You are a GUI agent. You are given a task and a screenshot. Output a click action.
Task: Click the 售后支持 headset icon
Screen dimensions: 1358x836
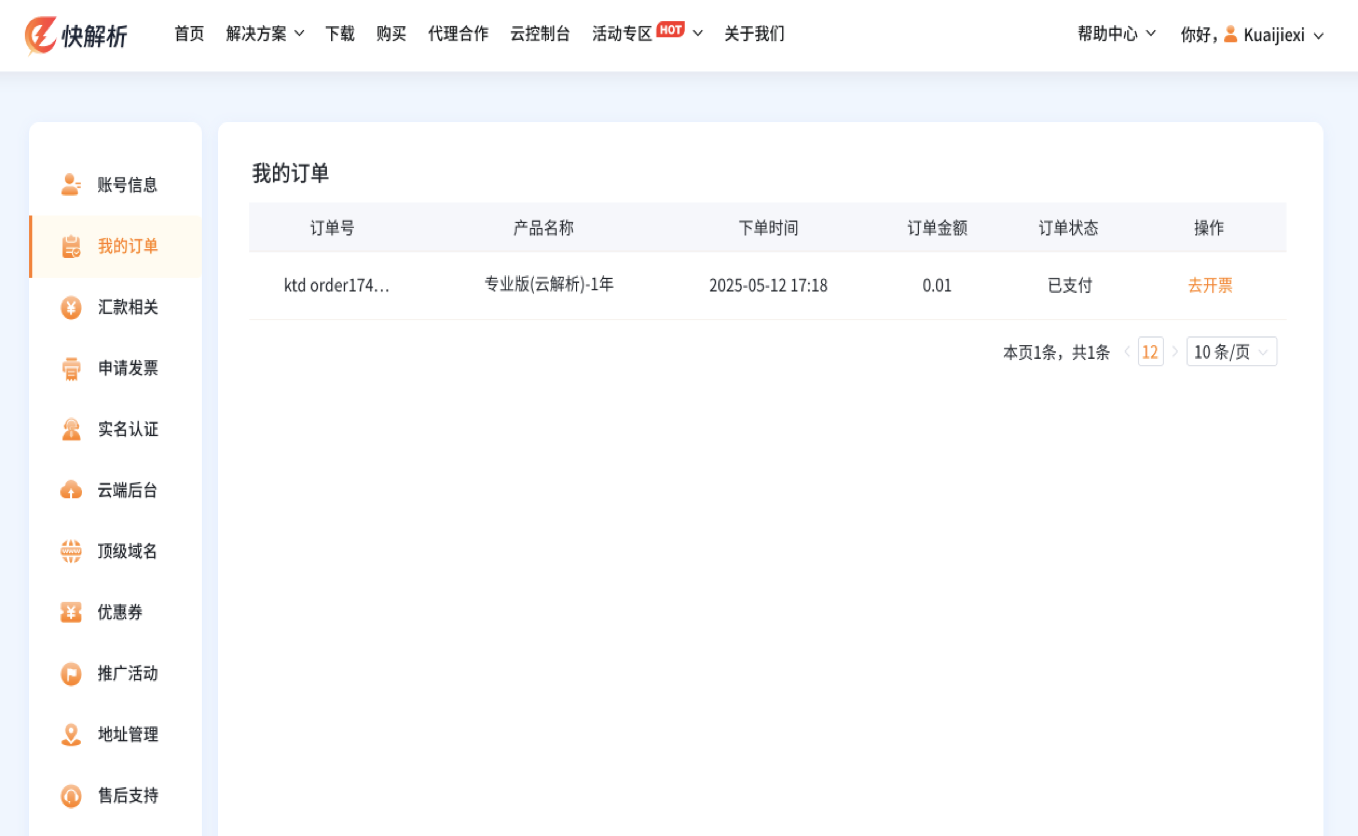71,795
